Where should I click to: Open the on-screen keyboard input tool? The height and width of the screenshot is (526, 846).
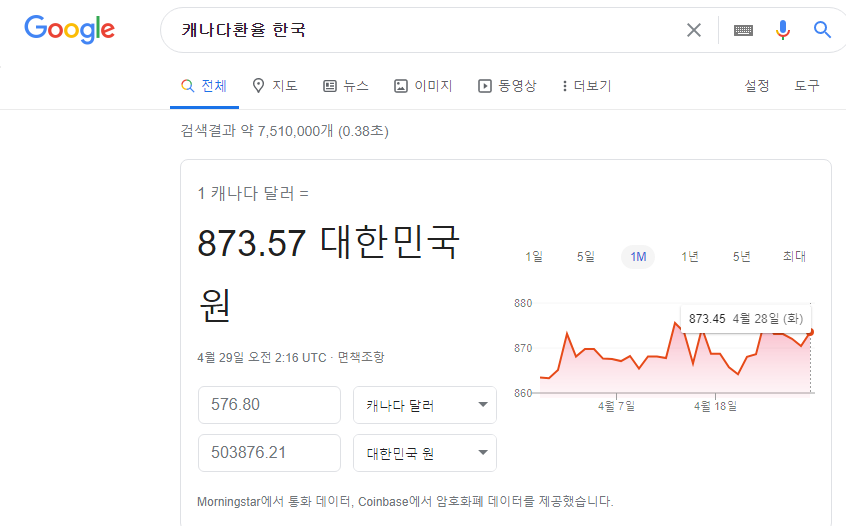point(743,30)
